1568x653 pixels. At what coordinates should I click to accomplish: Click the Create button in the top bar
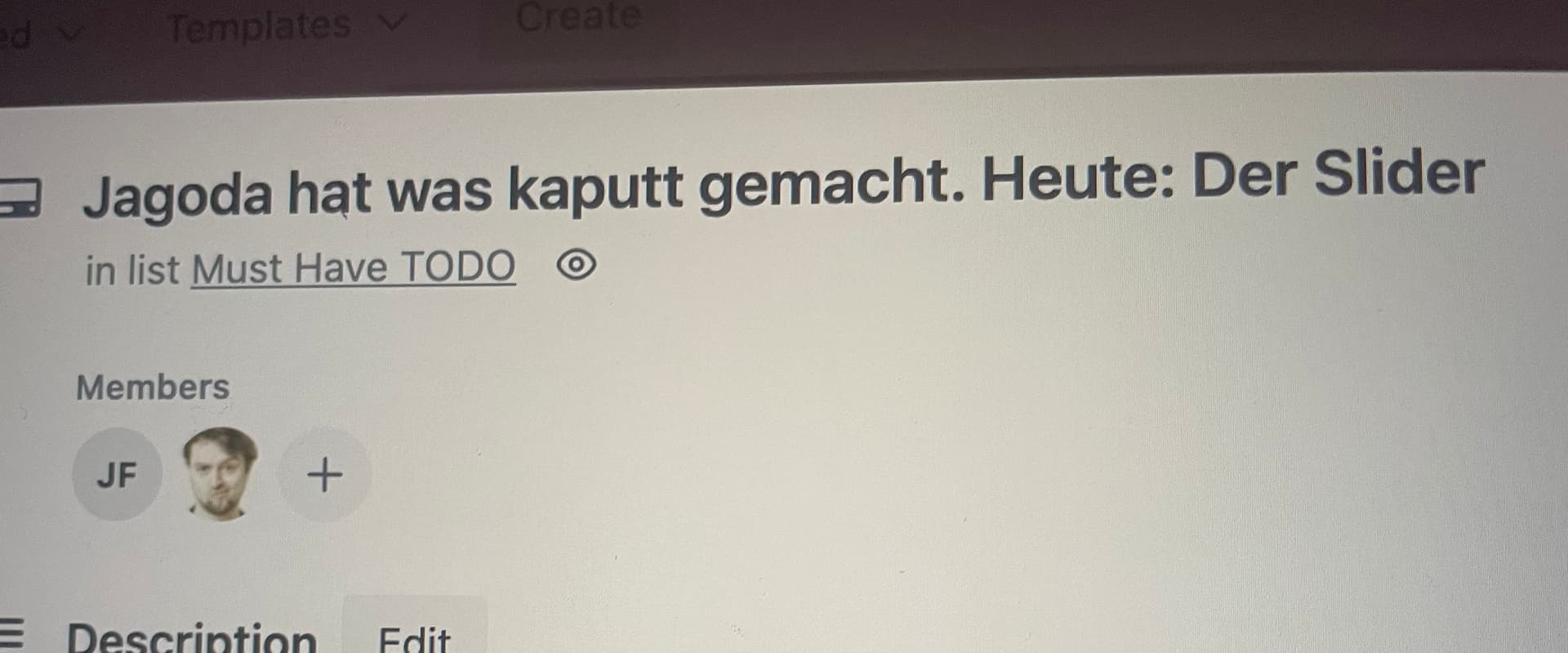[x=578, y=16]
